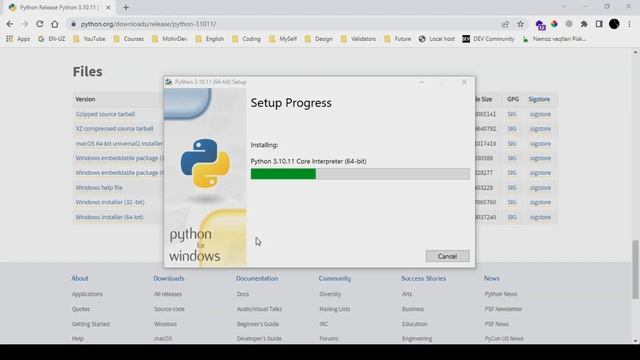Click the XZ compressed source tarball link
Viewport: 640px width, 360px height.
[x=114, y=129]
